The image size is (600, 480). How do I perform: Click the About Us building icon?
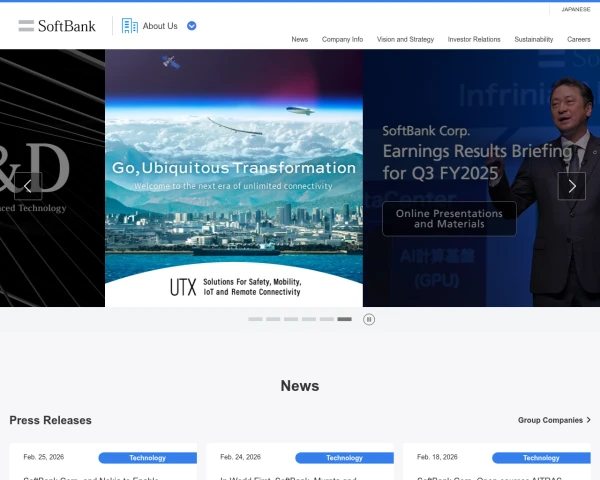(130, 26)
